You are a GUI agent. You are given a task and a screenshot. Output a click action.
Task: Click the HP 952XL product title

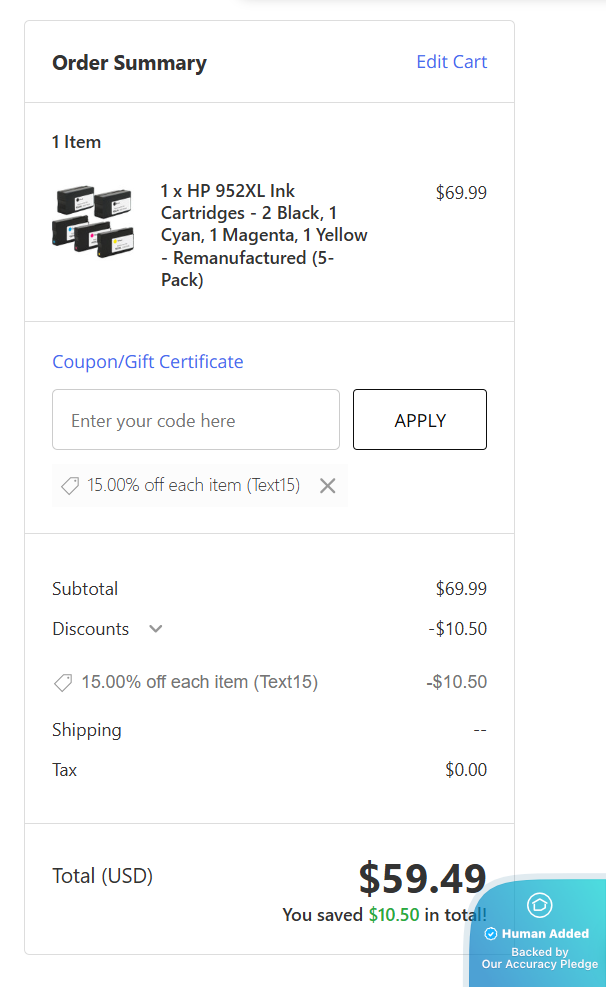pyautogui.click(x=264, y=235)
